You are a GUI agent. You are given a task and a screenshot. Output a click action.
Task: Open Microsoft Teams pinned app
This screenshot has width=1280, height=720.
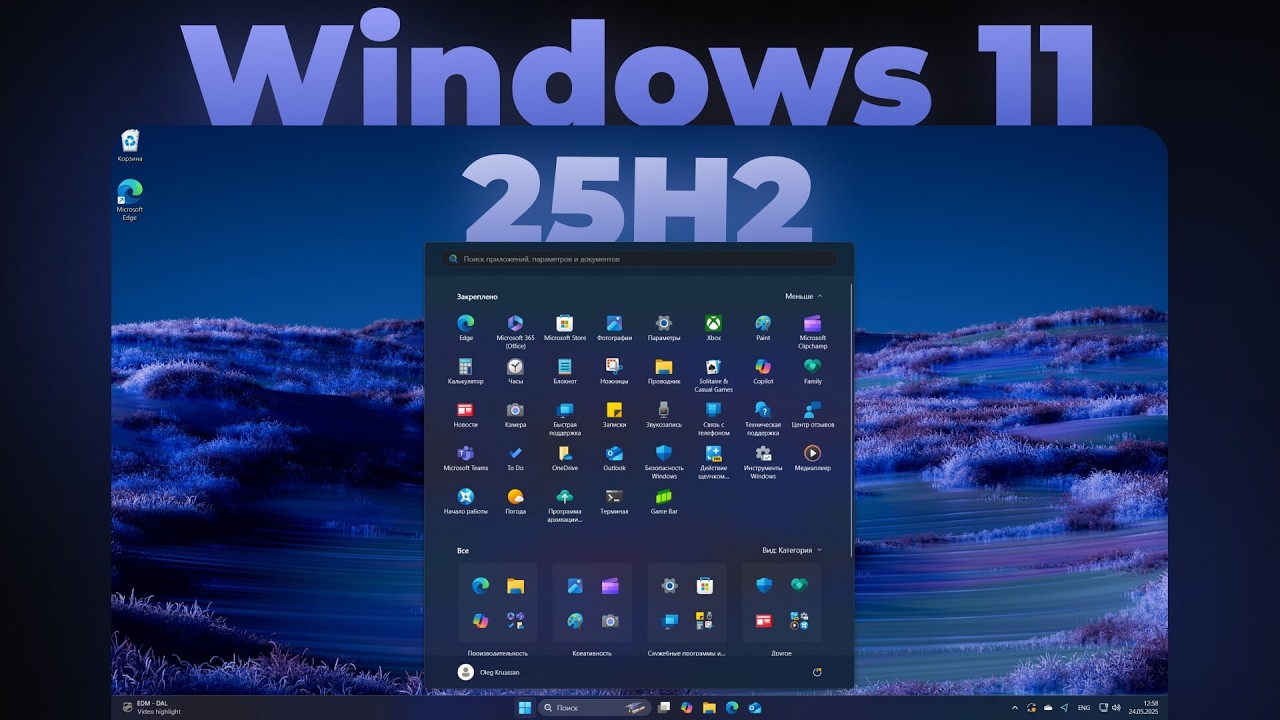tap(465, 458)
